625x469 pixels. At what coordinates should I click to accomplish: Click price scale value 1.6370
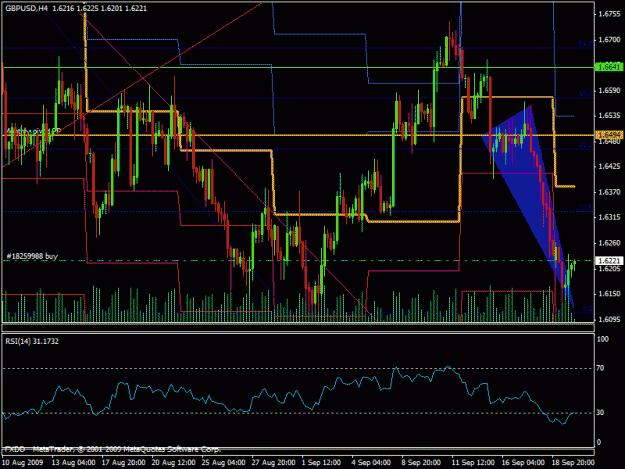point(609,192)
